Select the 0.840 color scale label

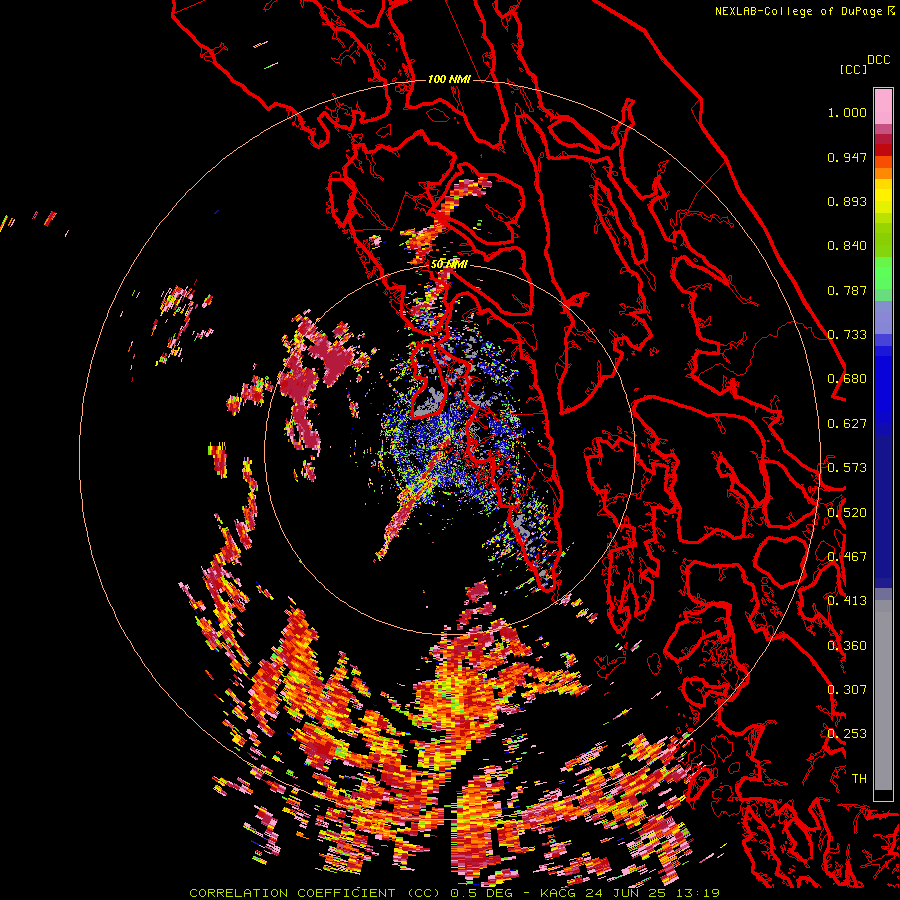pyautogui.click(x=847, y=246)
